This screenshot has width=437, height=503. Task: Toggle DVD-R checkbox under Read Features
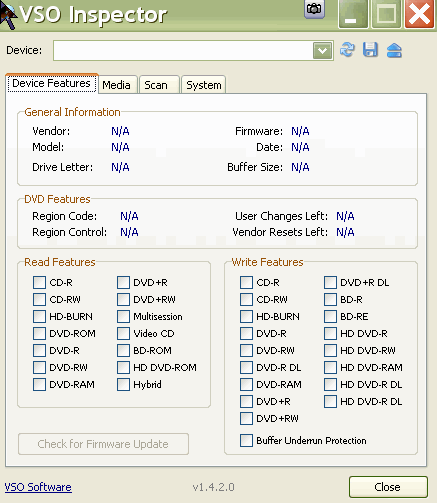pos(39,350)
